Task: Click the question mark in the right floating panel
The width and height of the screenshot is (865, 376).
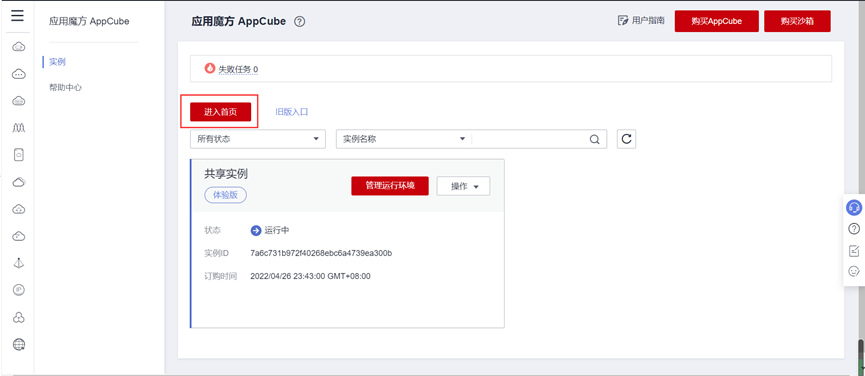Action: click(x=853, y=229)
